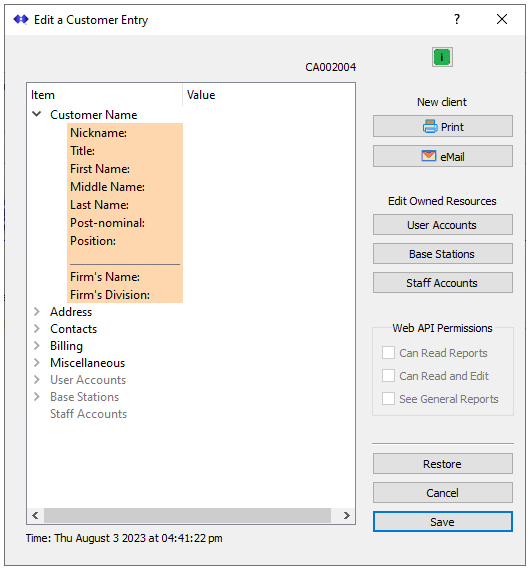530x570 pixels.
Task: Expand the Address tree node
Action: (36, 312)
